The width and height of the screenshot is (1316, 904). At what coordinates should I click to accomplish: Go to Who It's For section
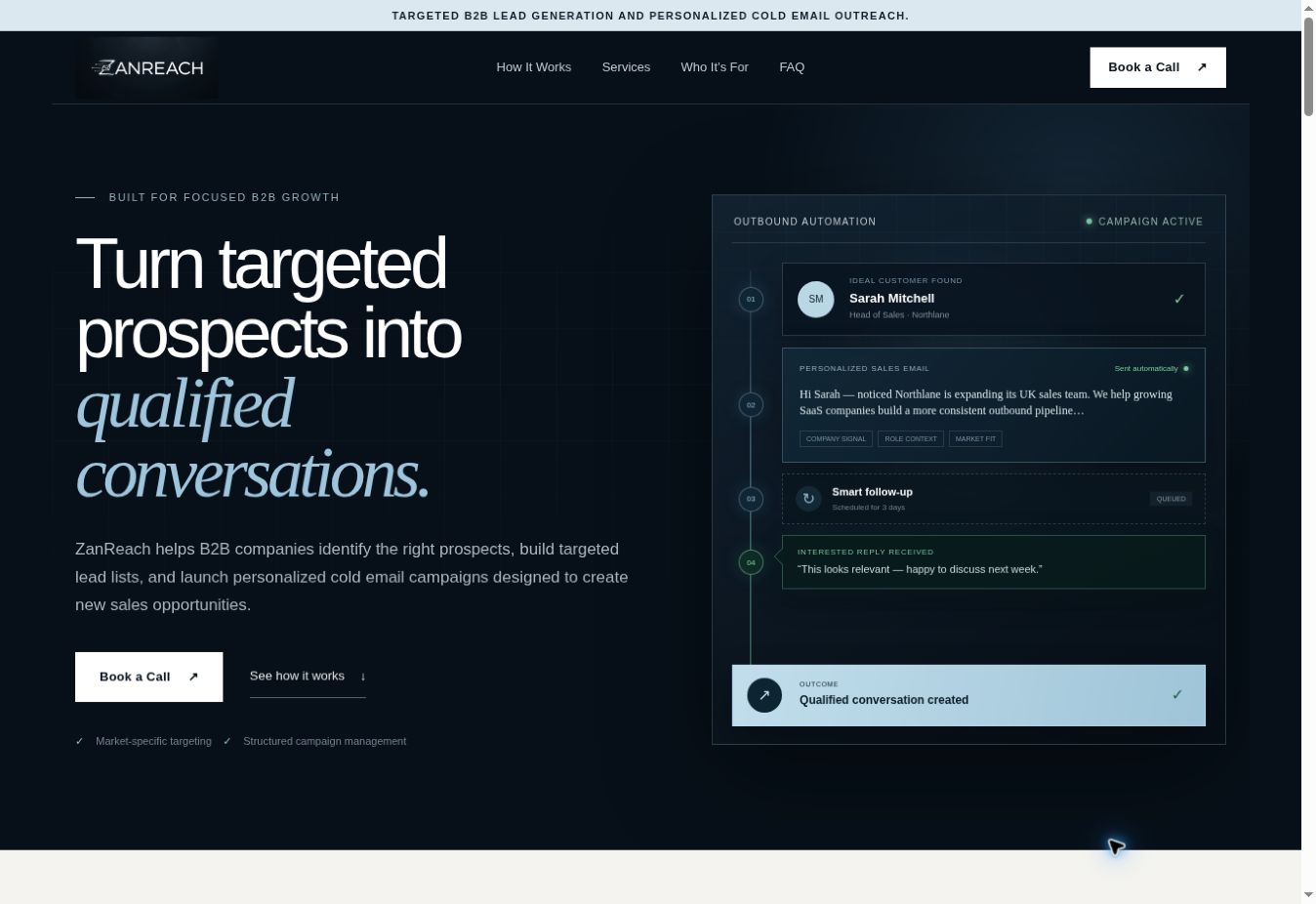[x=715, y=67]
